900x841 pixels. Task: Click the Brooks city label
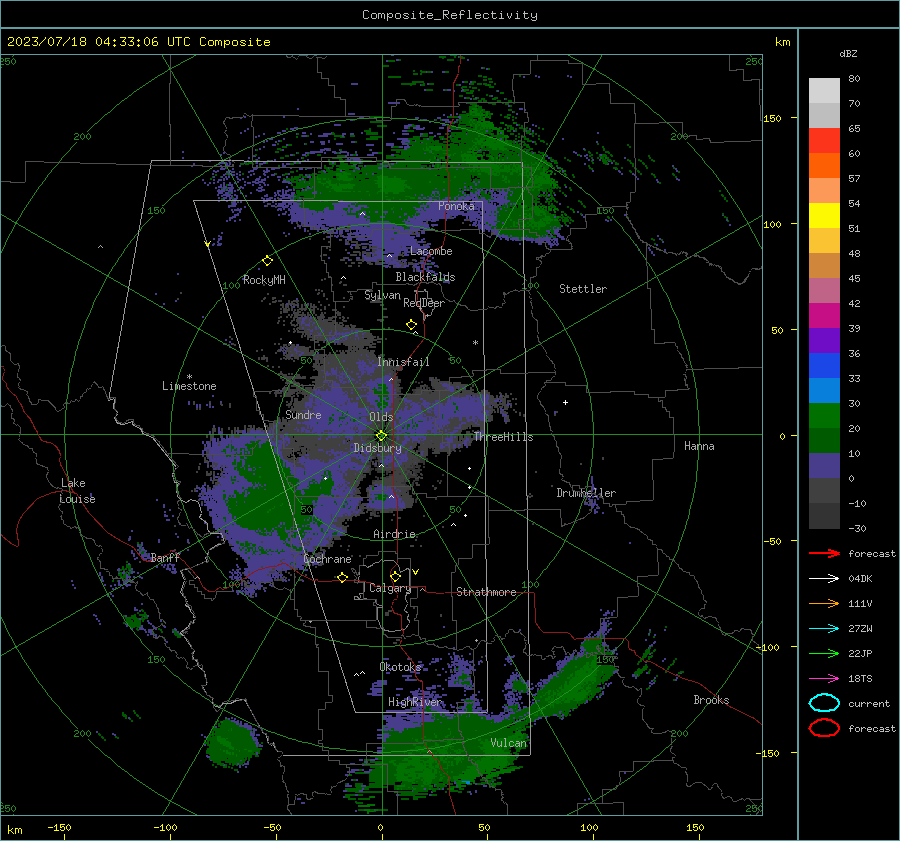click(711, 700)
